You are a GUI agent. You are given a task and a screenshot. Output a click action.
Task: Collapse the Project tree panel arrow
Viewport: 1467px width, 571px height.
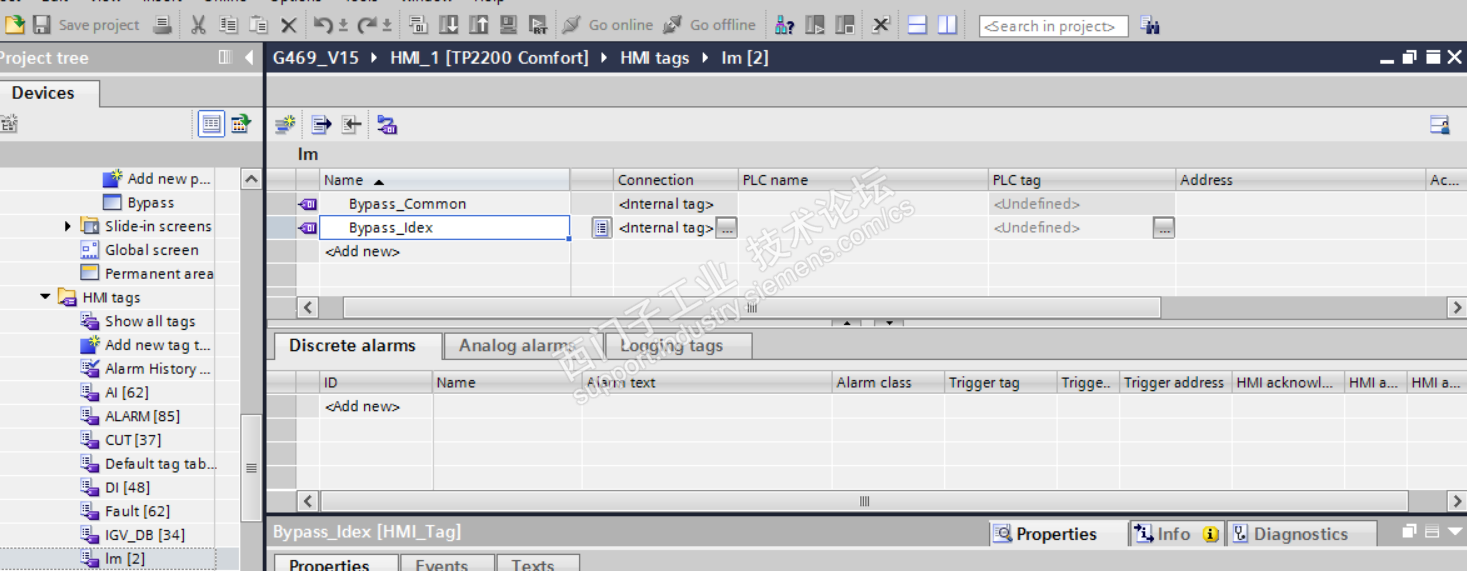tap(249, 58)
